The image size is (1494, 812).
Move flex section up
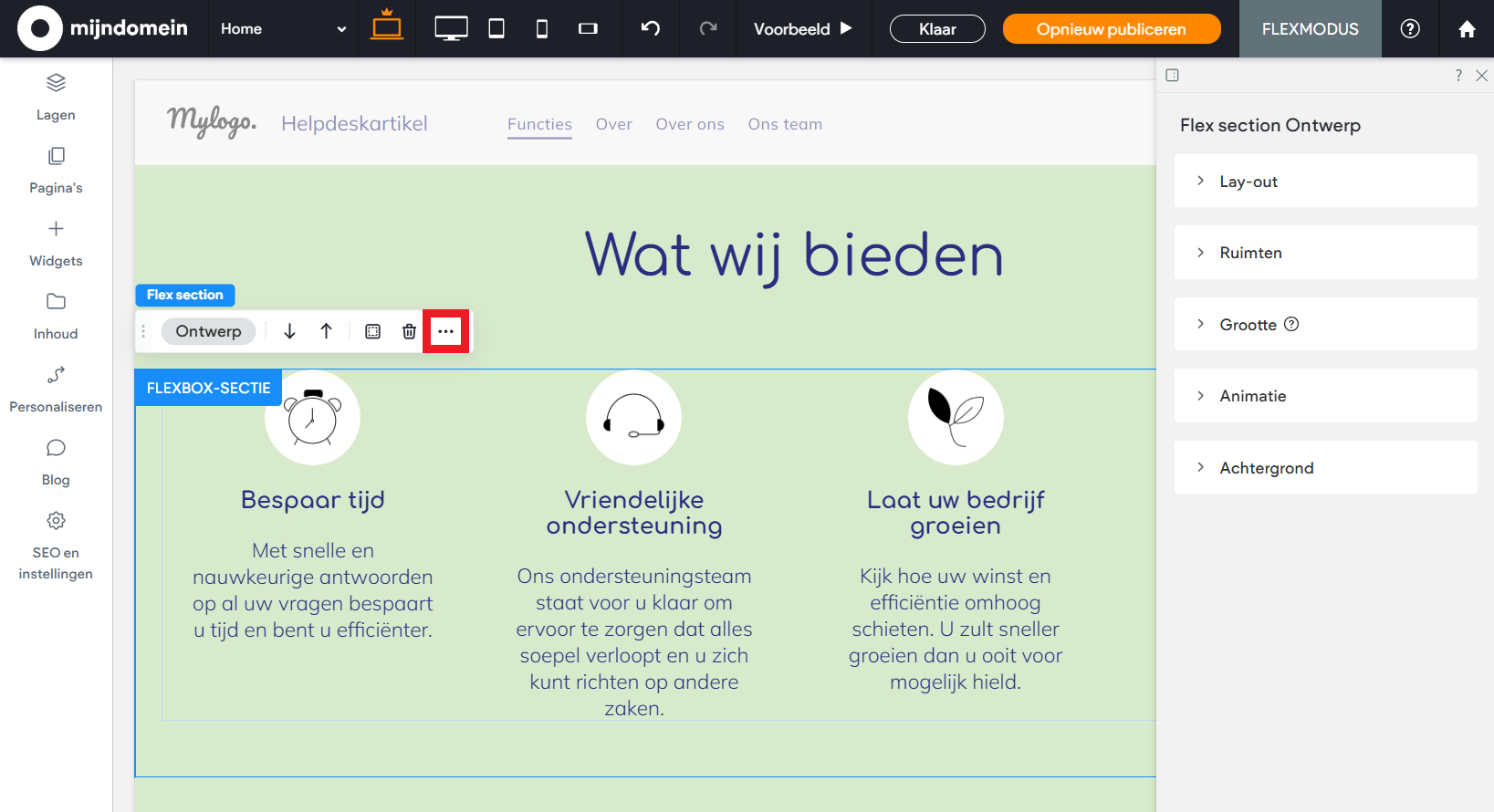pyautogui.click(x=326, y=331)
